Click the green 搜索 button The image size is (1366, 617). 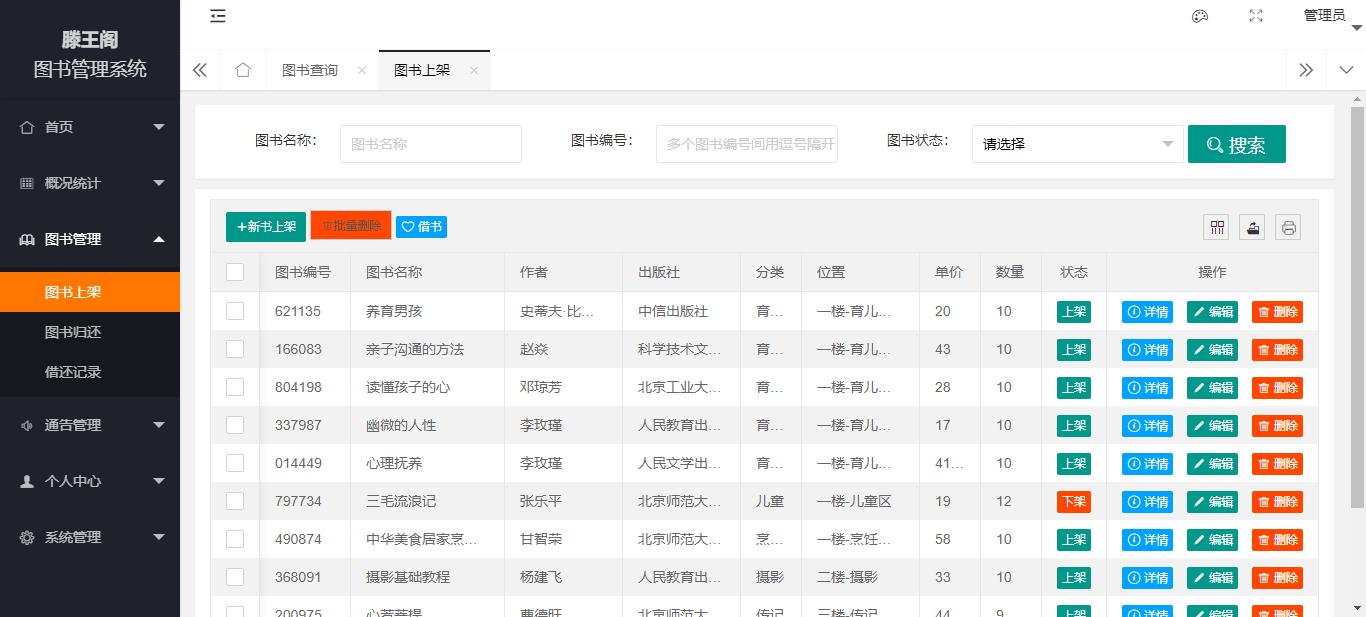[1236, 144]
